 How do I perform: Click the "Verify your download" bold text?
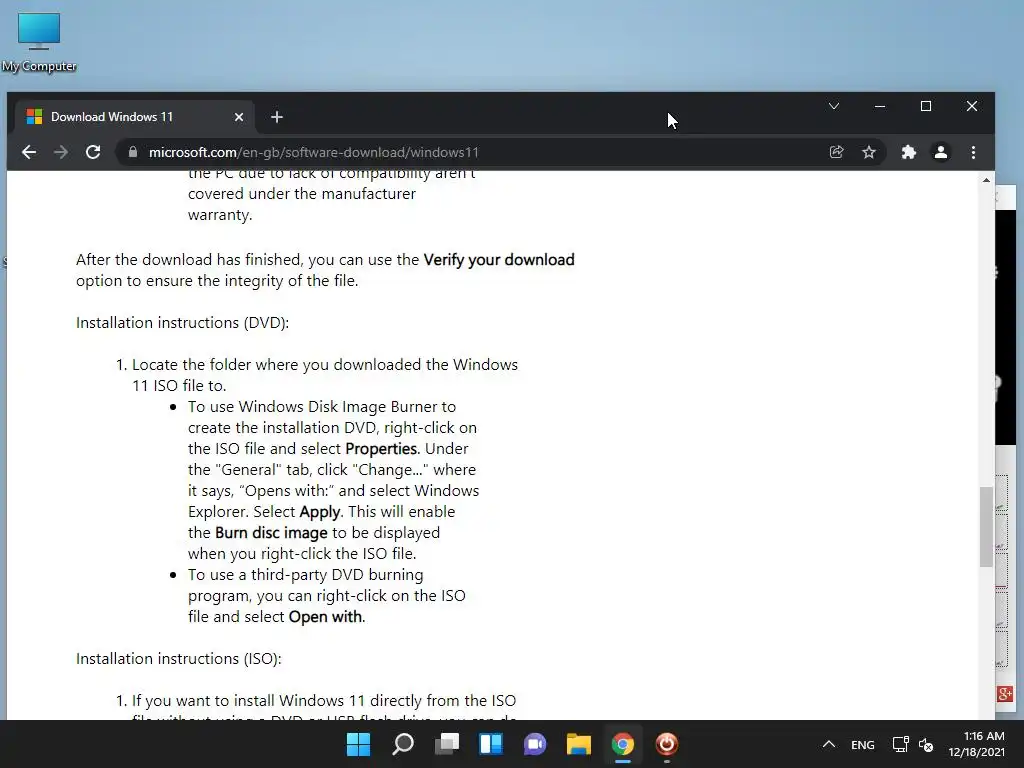click(x=499, y=259)
